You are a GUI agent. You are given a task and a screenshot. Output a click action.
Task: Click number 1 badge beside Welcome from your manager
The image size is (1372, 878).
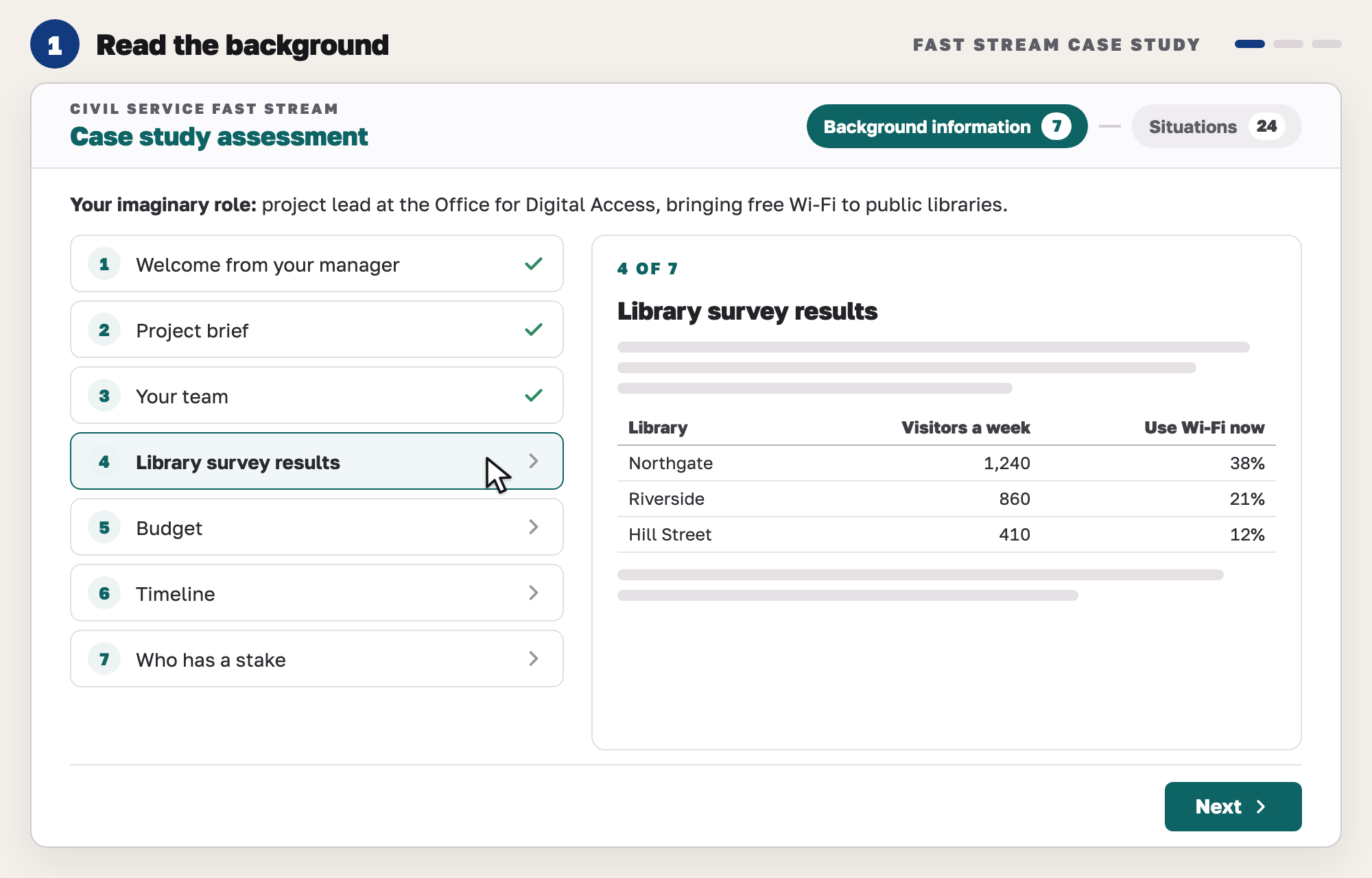(104, 264)
